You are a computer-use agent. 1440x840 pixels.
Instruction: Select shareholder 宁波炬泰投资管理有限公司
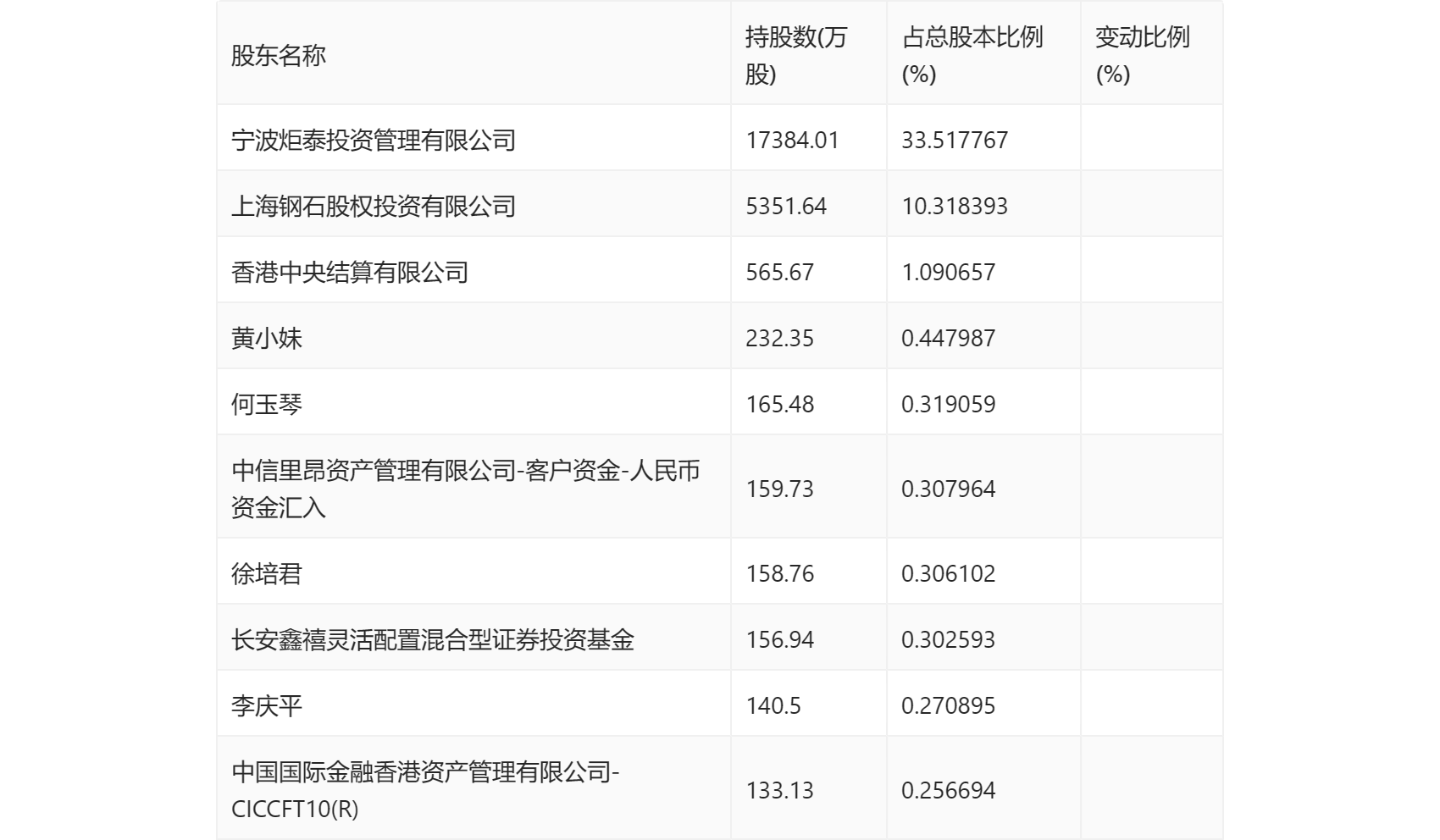(374, 140)
